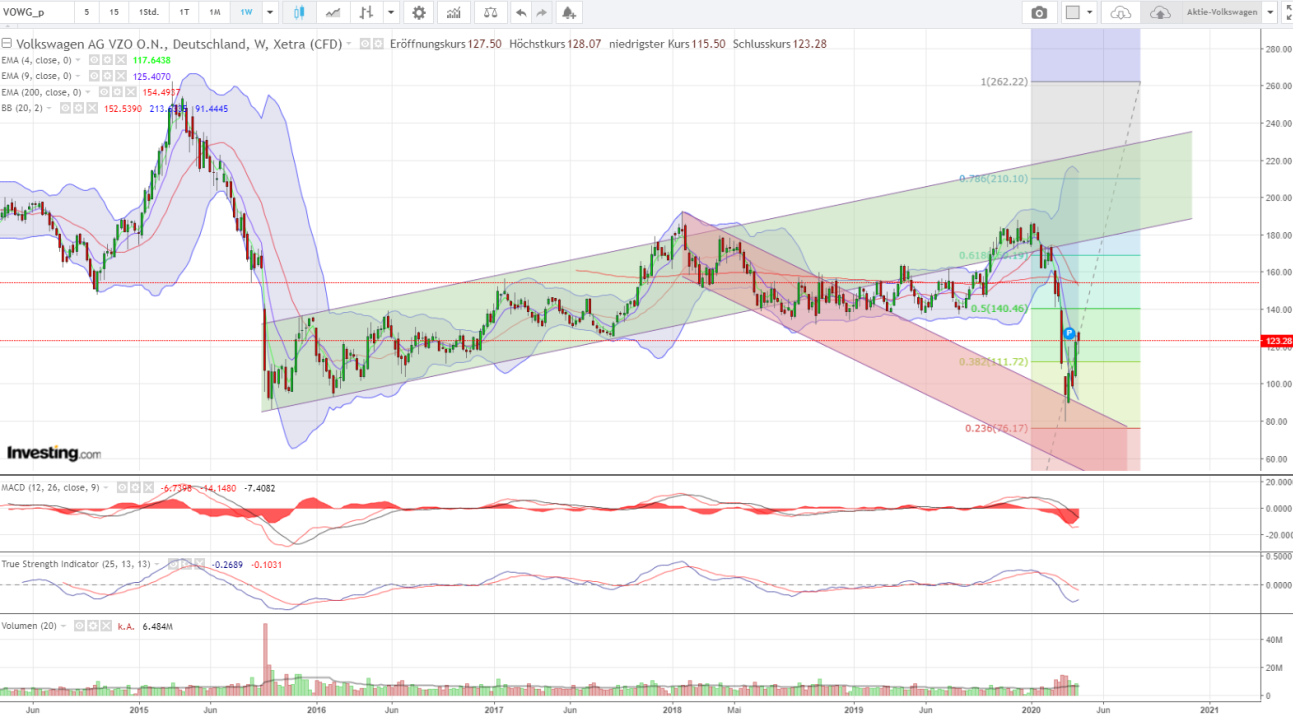Toggle visibility of MACD indicator
The image size is (1293, 714).
(122, 487)
